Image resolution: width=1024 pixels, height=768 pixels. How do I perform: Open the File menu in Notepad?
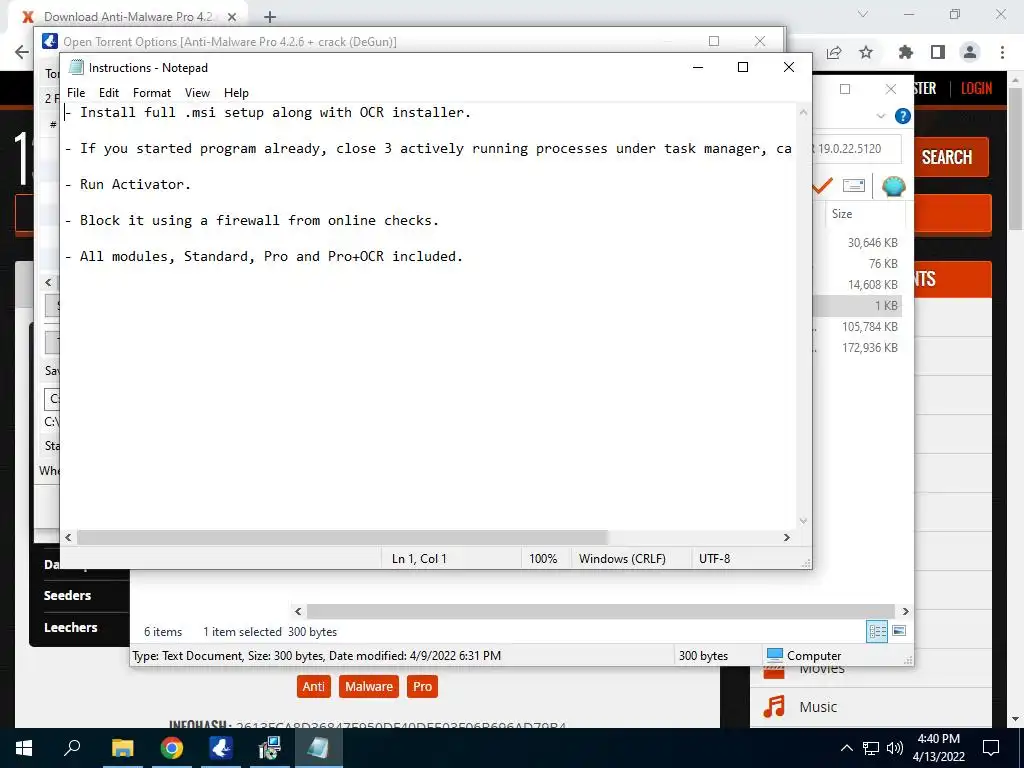point(76,93)
